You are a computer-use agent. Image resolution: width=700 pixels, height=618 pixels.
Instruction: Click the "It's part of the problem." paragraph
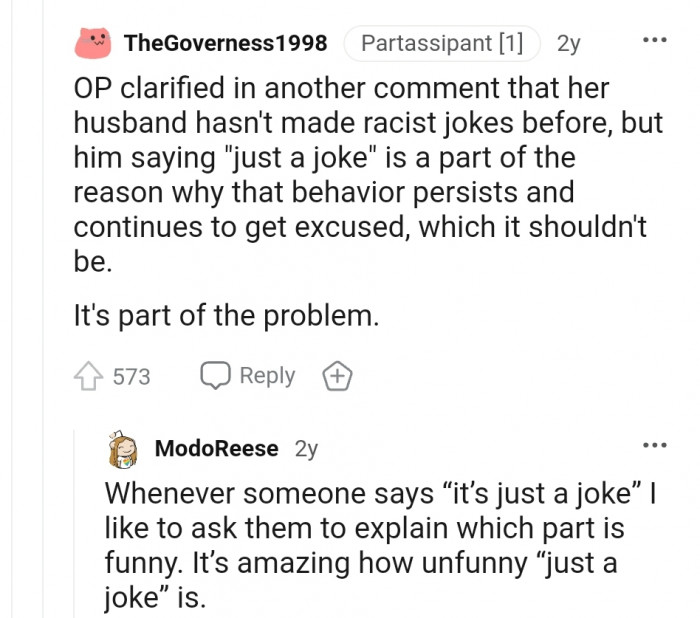point(227,316)
